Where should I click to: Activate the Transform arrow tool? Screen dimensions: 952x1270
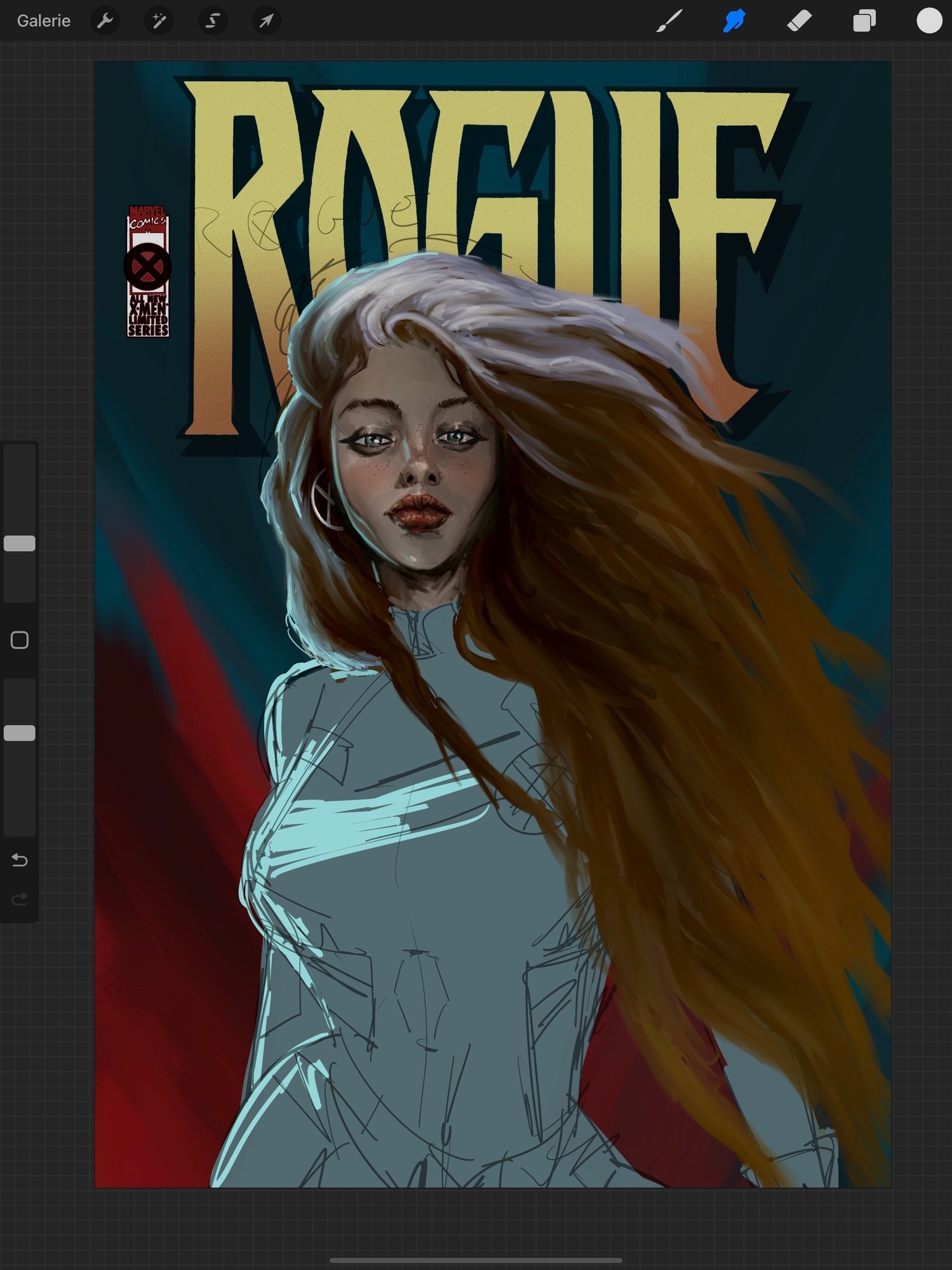266,21
